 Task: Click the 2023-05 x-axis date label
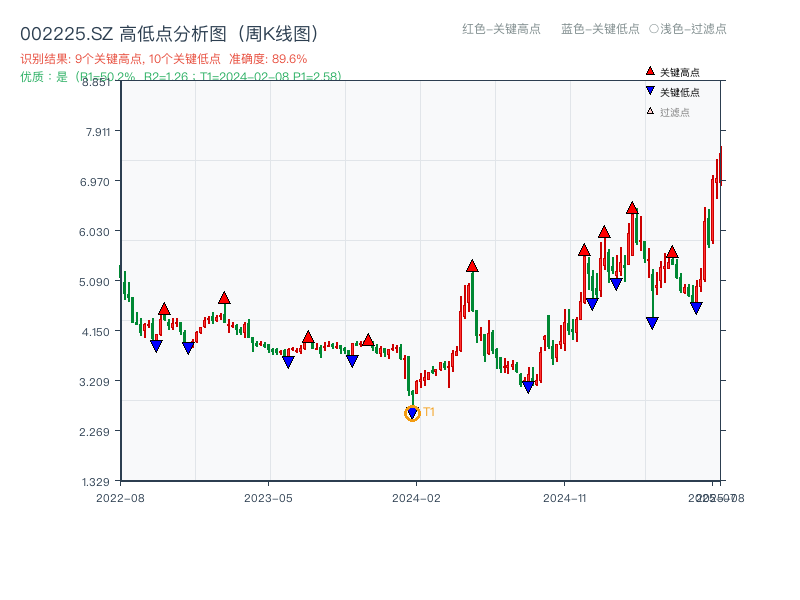pyautogui.click(x=268, y=498)
